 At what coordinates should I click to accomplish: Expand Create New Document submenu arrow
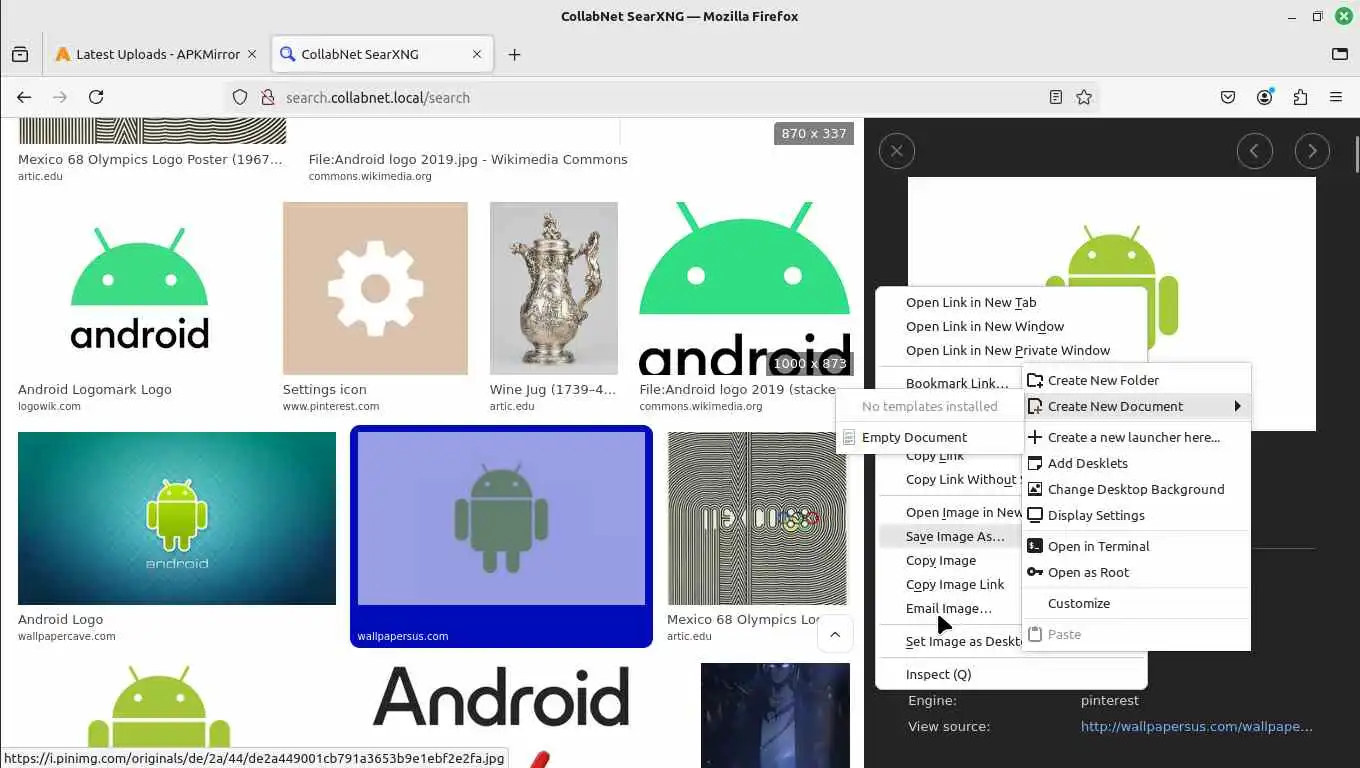pyautogui.click(x=1237, y=406)
